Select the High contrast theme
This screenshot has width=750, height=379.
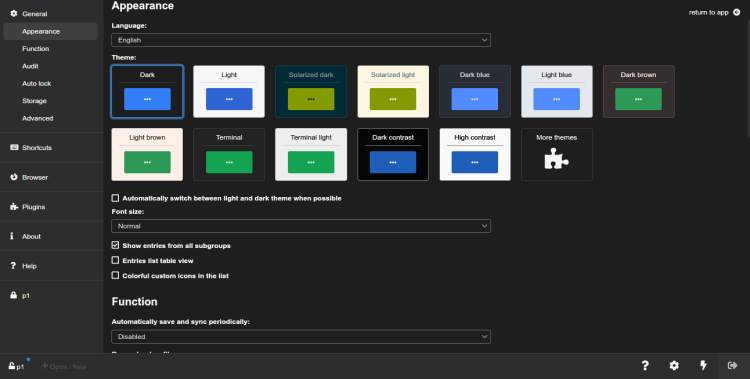click(x=475, y=154)
